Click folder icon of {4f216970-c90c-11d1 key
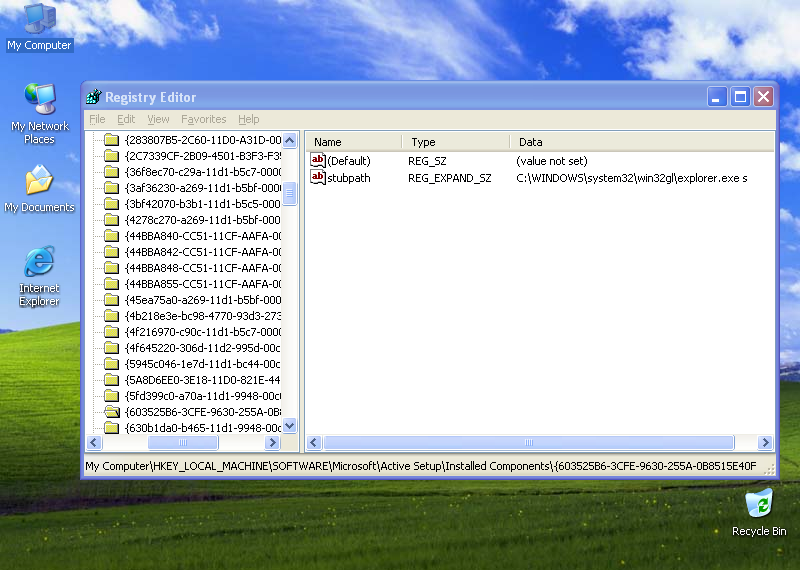This screenshot has height=570, width=800. point(111,332)
